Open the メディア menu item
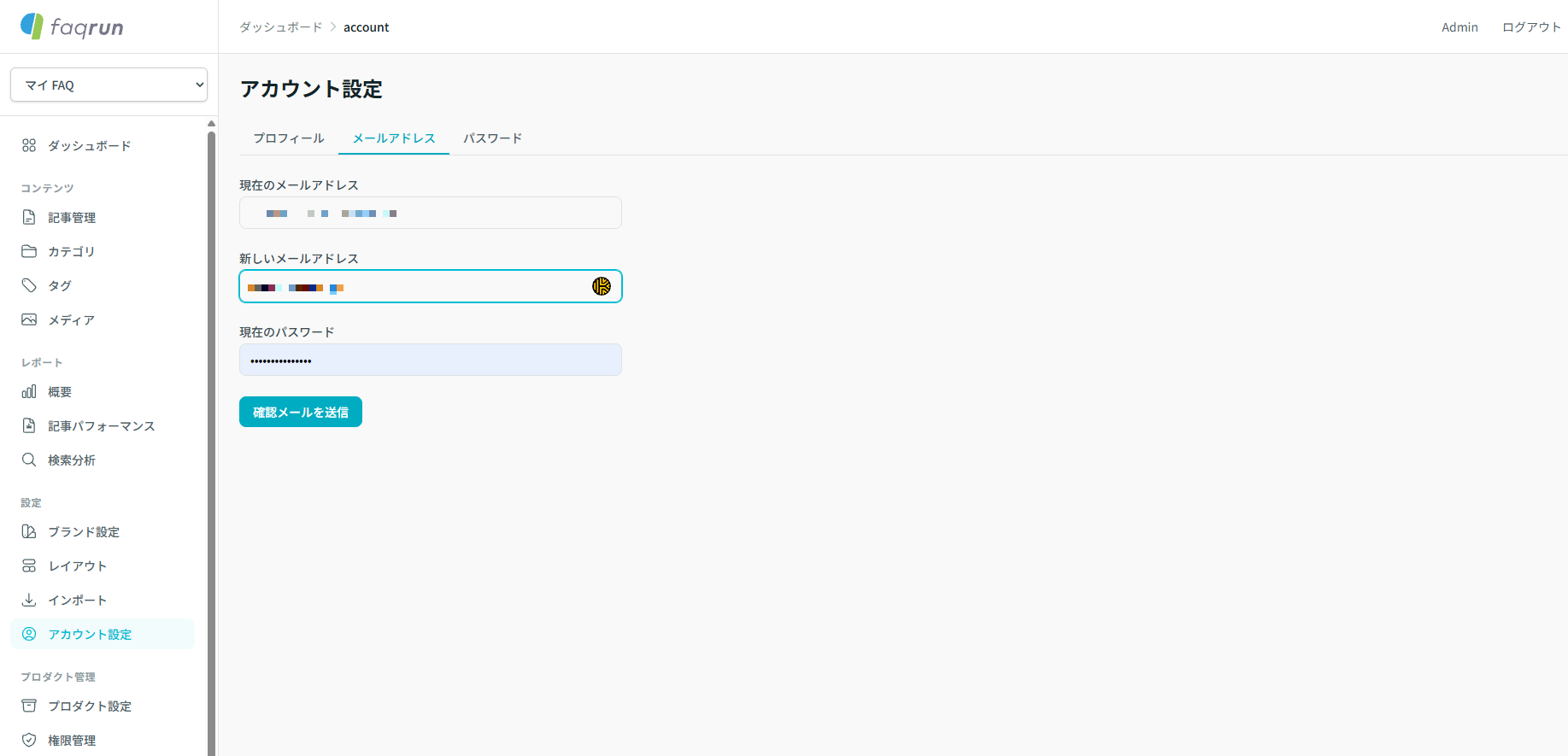The width and height of the screenshot is (1568, 756). (x=103, y=319)
